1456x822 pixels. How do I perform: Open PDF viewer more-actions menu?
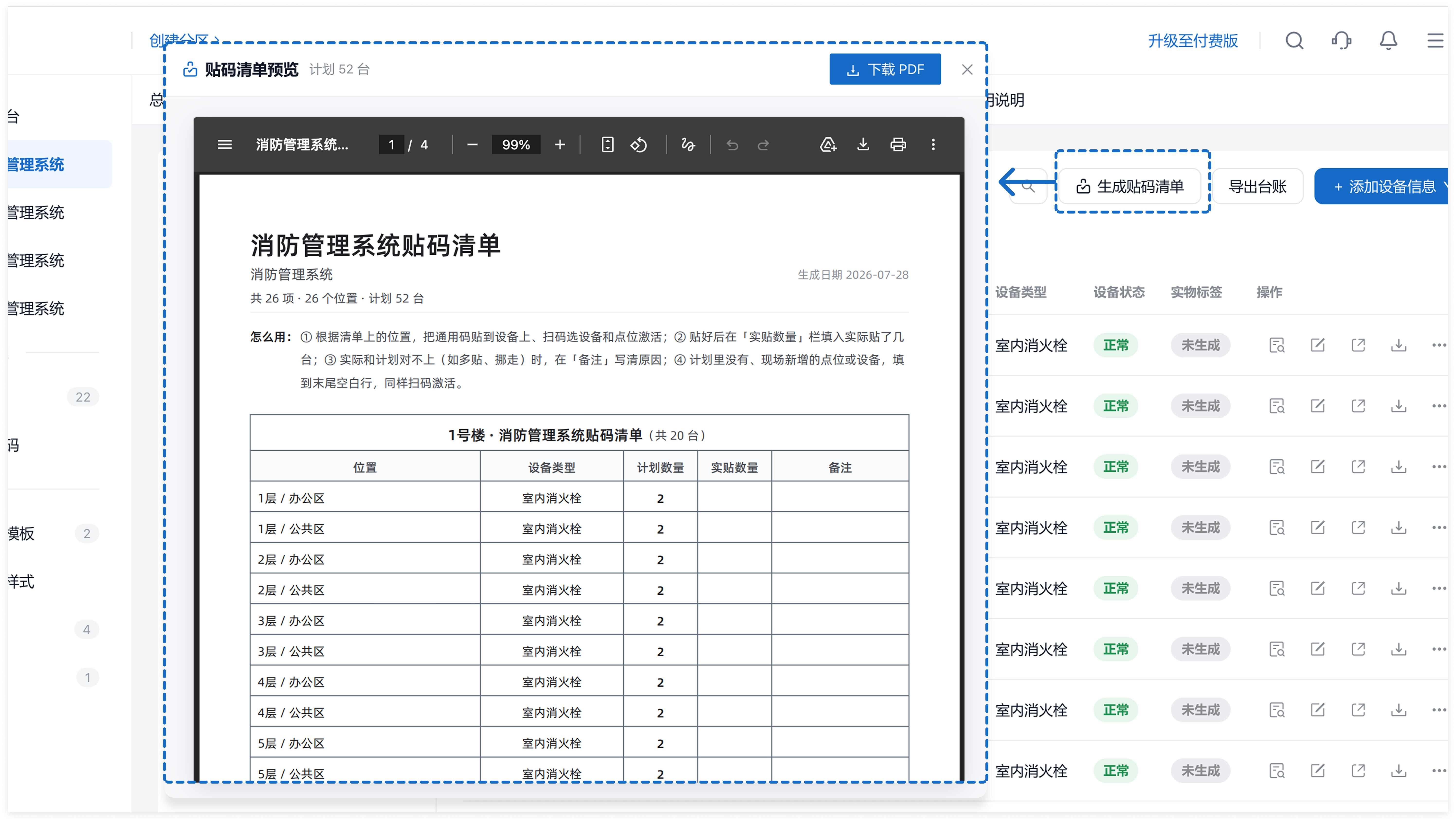pos(933,145)
